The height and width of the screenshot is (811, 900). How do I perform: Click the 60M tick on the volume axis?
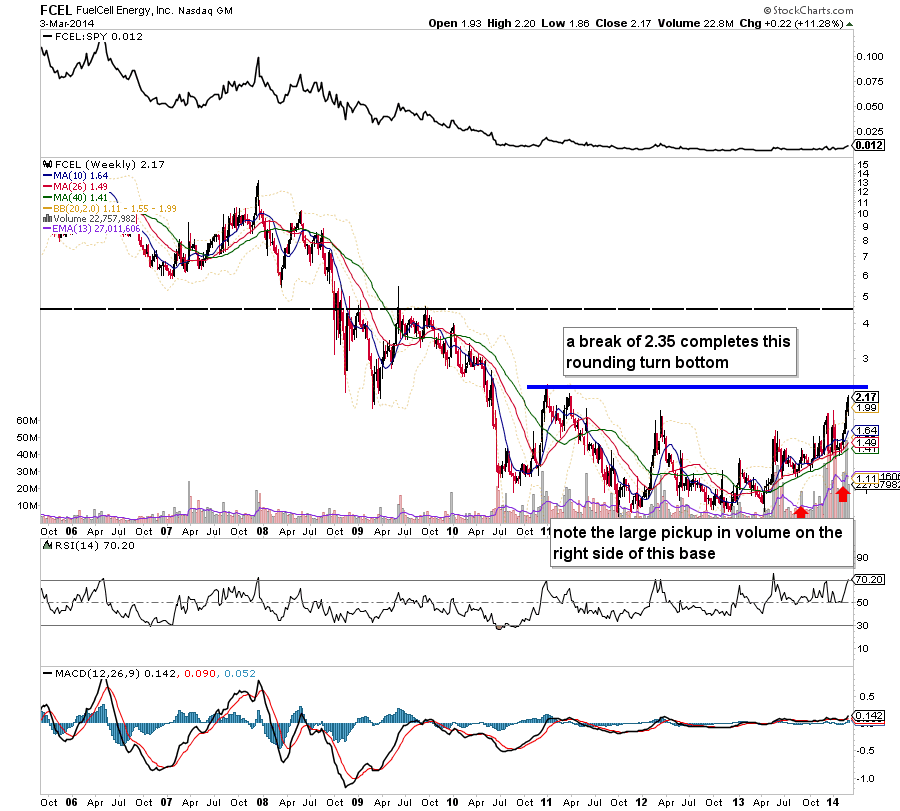click(x=27, y=421)
